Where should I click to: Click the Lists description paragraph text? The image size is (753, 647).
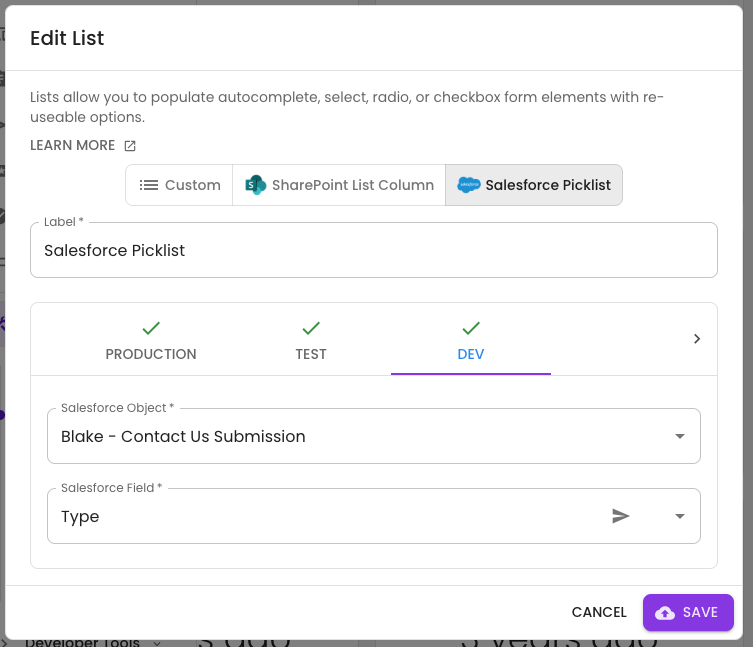tap(347, 107)
